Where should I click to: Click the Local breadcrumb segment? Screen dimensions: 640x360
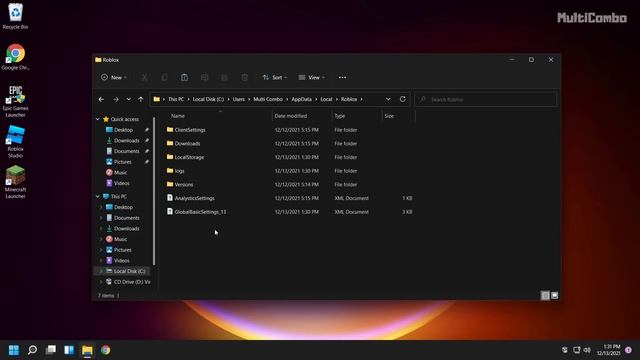coord(326,99)
